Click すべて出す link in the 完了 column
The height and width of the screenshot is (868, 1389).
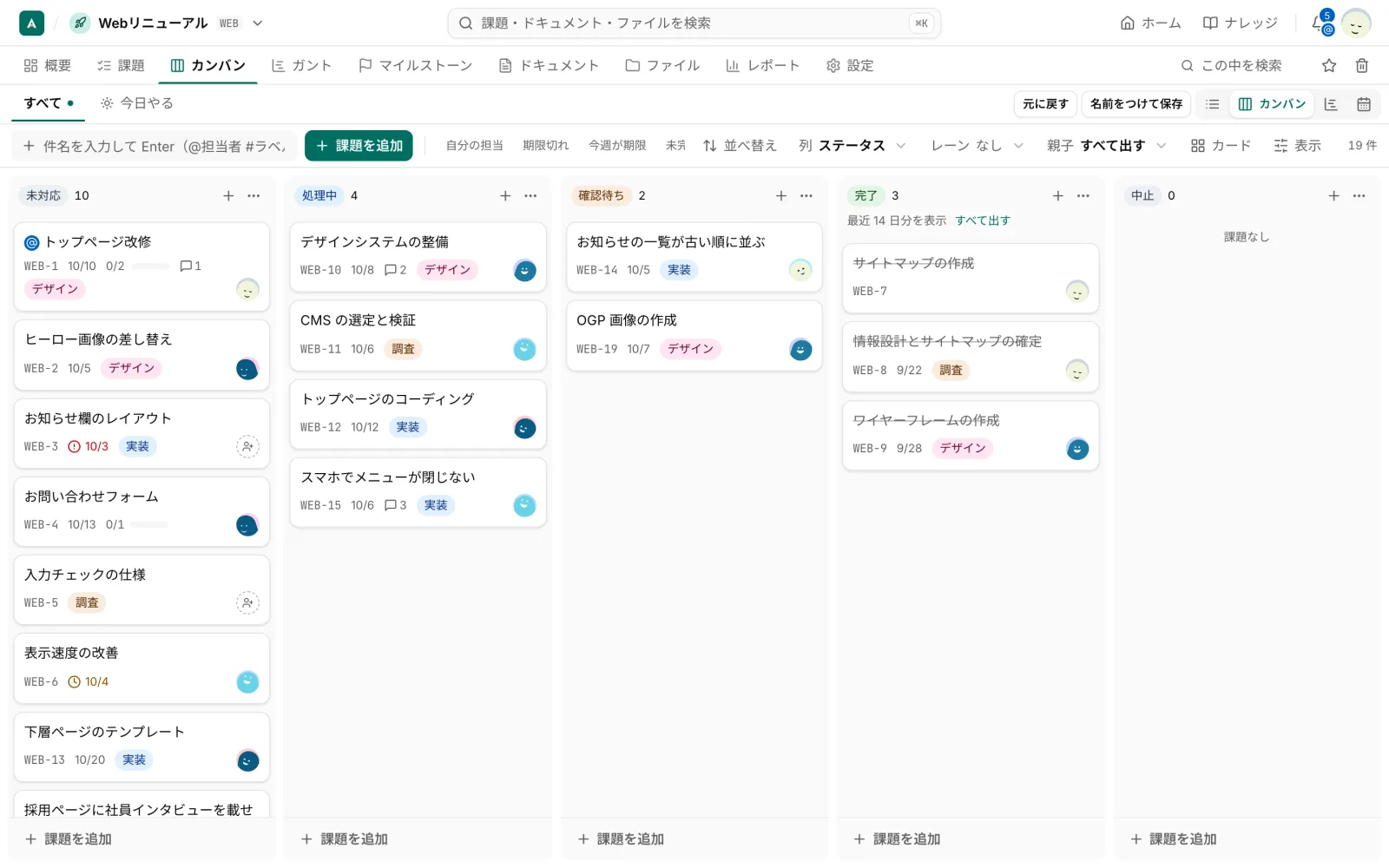[x=983, y=220]
